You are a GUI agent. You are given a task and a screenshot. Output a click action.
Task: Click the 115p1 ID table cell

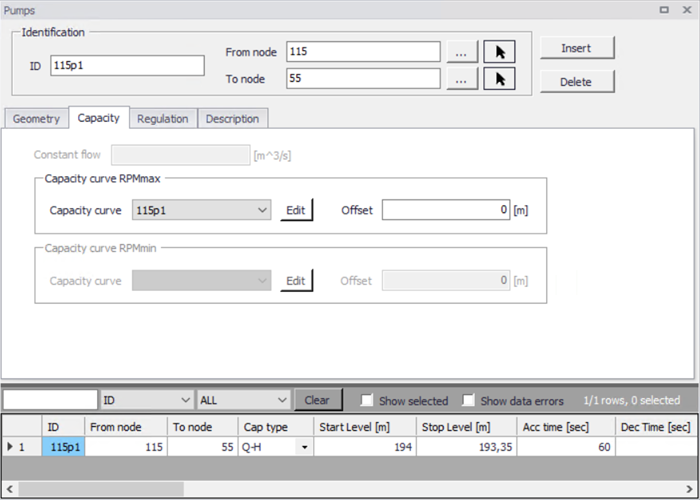pyautogui.click(x=63, y=447)
